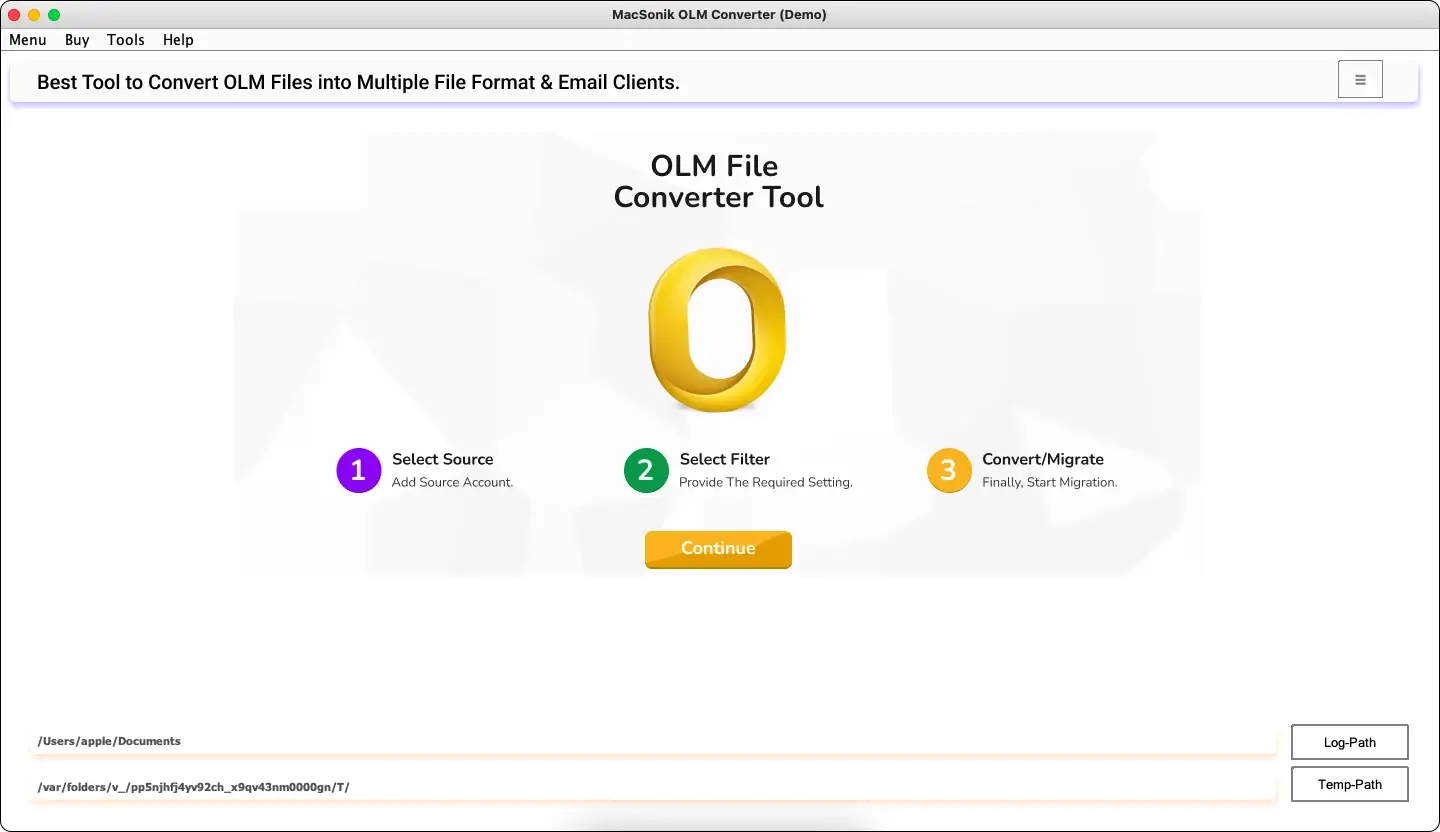Click the OLM File Converter Tool heading
Viewport: 1440px width, 832px height.
coord(718,181)
